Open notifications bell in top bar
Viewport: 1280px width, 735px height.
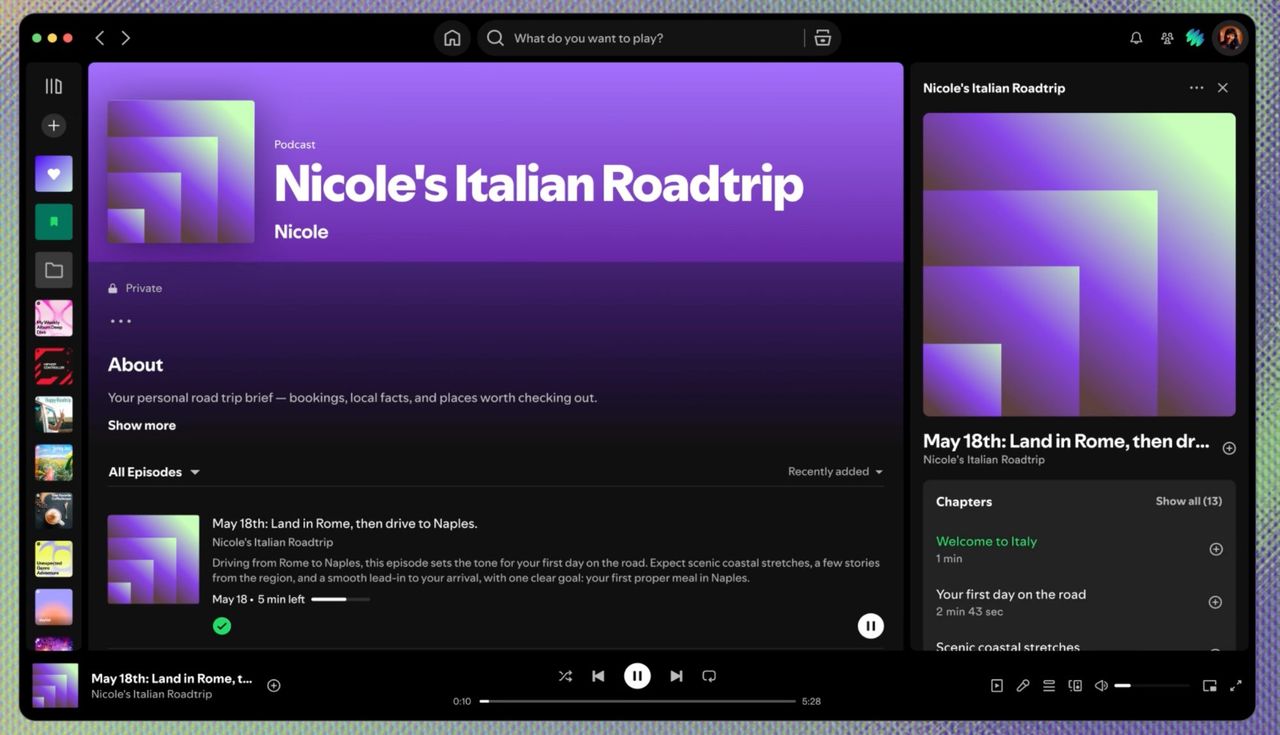tap(1136, 38)
